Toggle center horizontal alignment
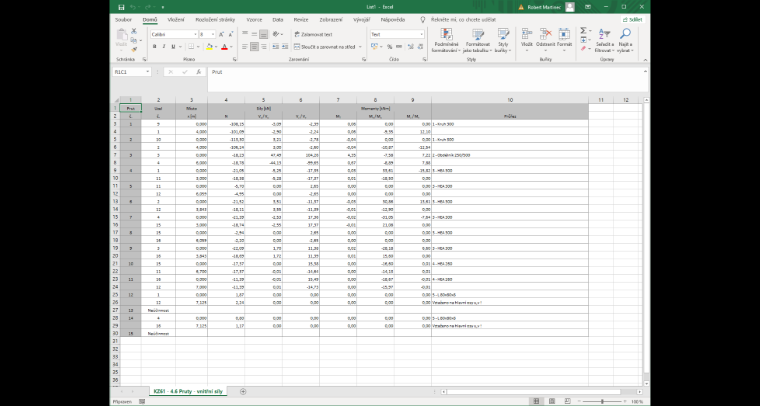The width and height of the screenshot is (760, 406). [x=254, y=47]
